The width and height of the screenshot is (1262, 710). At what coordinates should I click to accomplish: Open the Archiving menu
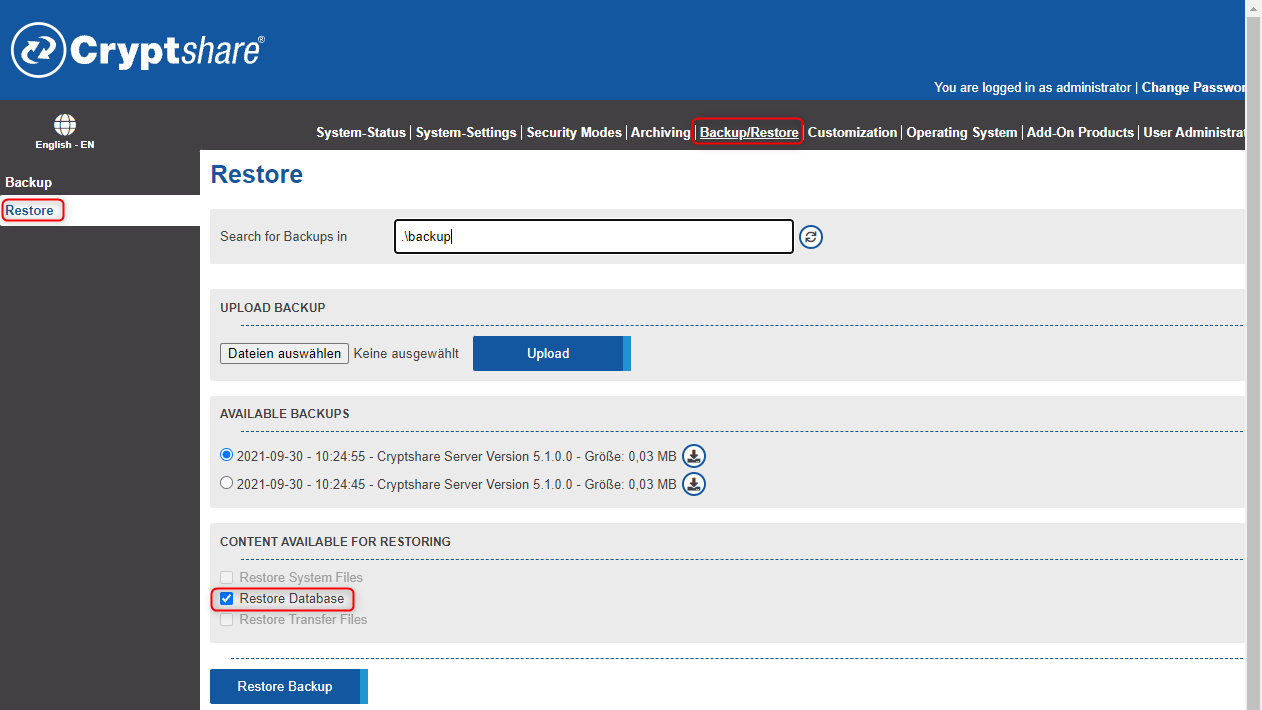click(660, 132)
